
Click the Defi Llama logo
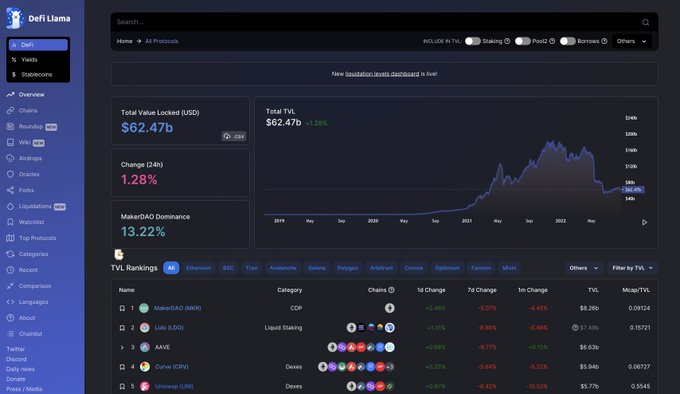(x=38, y=18)
